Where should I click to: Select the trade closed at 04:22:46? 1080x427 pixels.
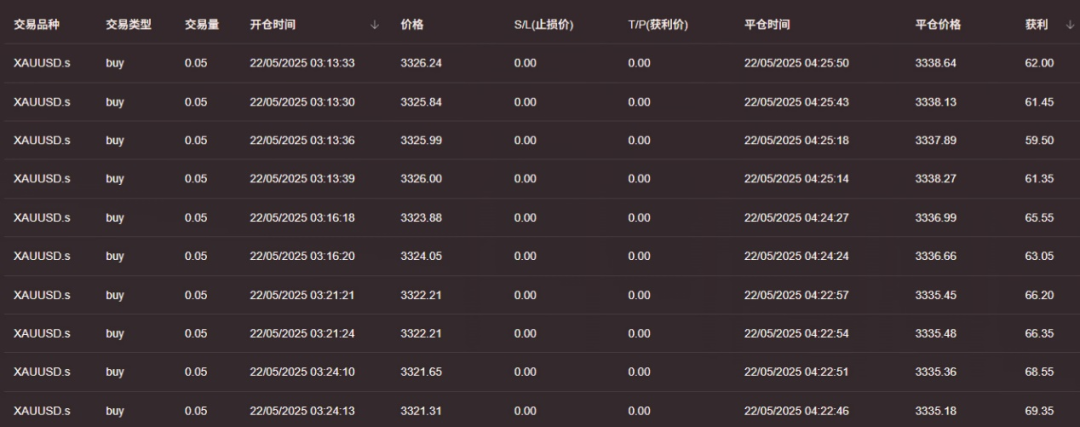point(796,410)
